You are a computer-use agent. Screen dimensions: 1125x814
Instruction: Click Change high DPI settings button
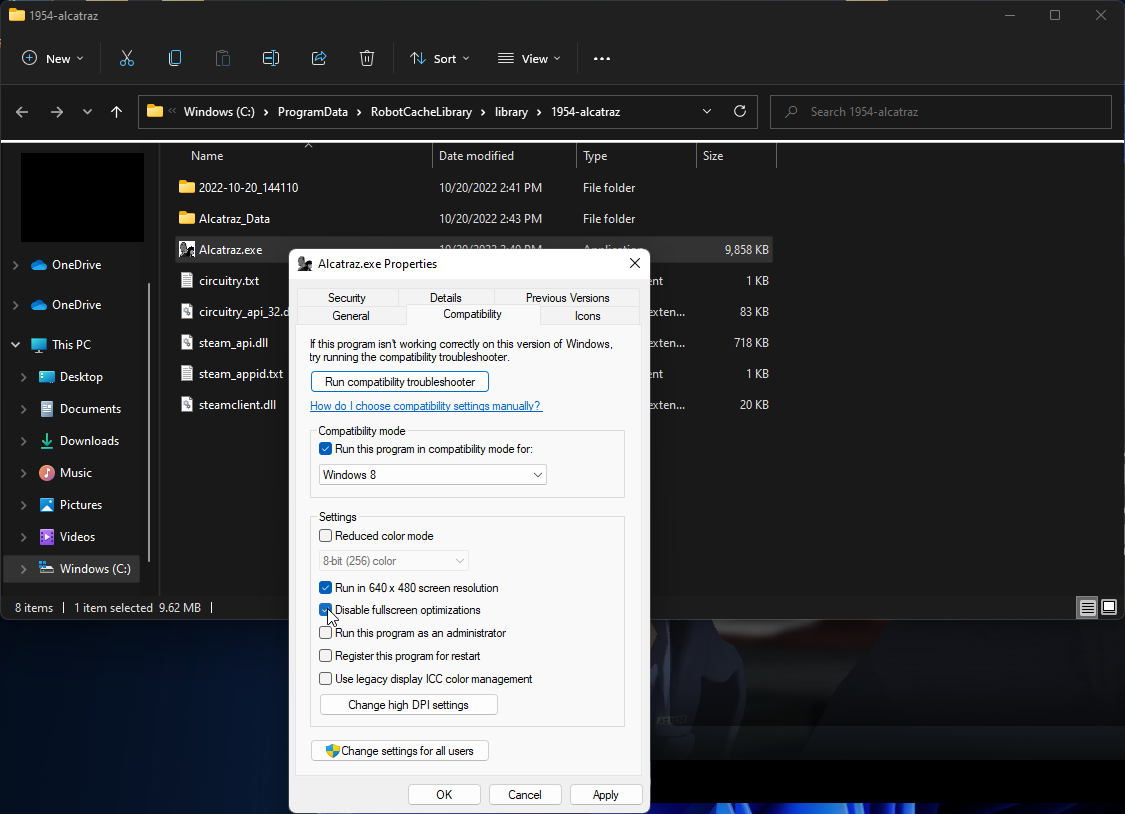tap(408, 705)
